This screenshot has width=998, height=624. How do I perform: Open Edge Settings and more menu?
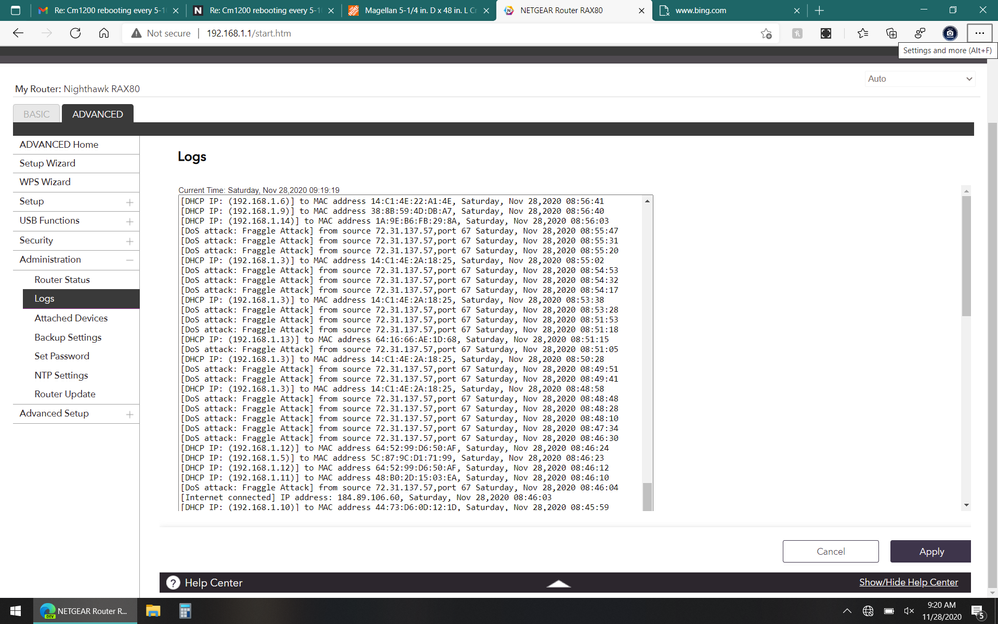pos(979,33)
